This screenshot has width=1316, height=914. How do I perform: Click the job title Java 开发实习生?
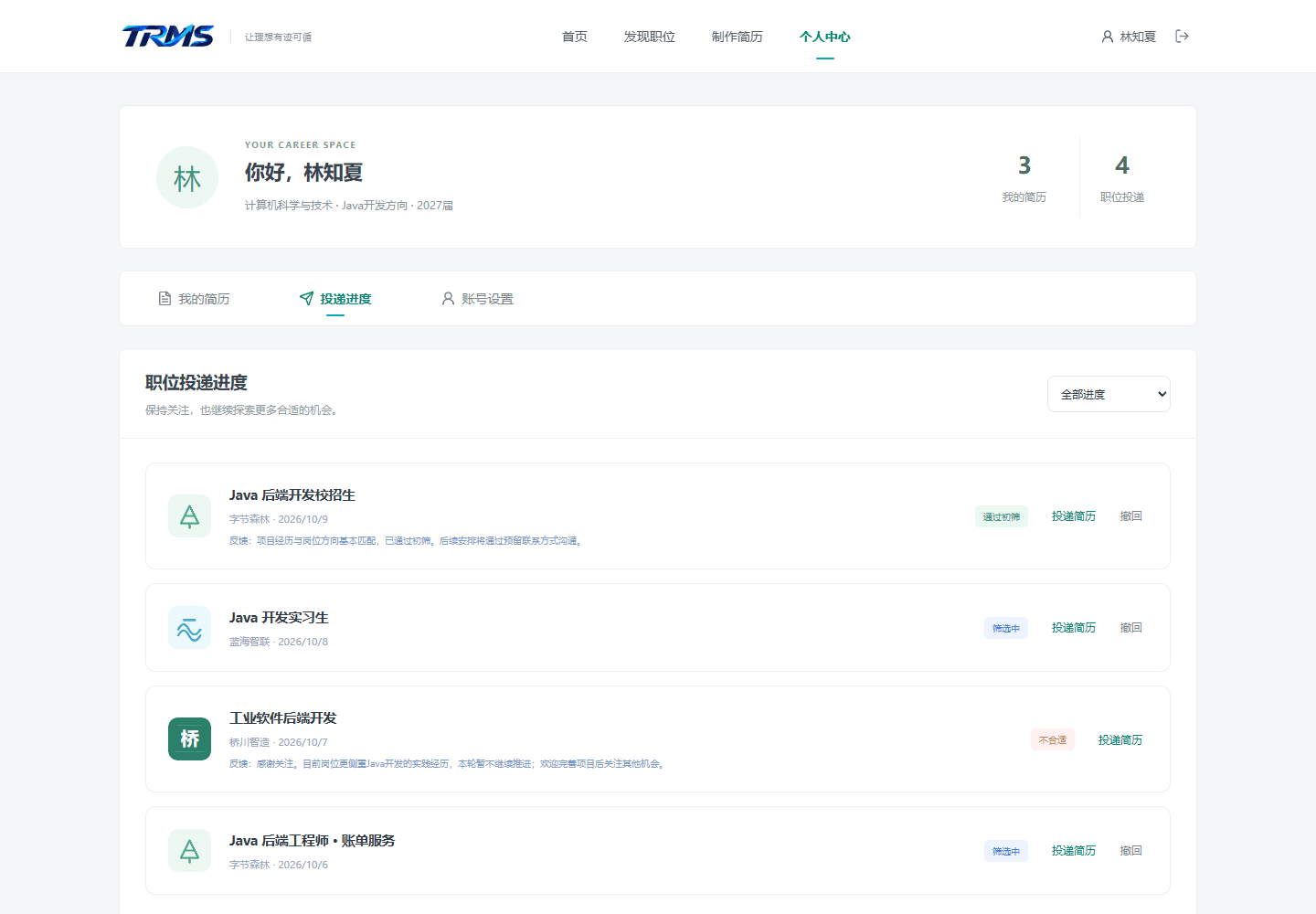point(279,618)
